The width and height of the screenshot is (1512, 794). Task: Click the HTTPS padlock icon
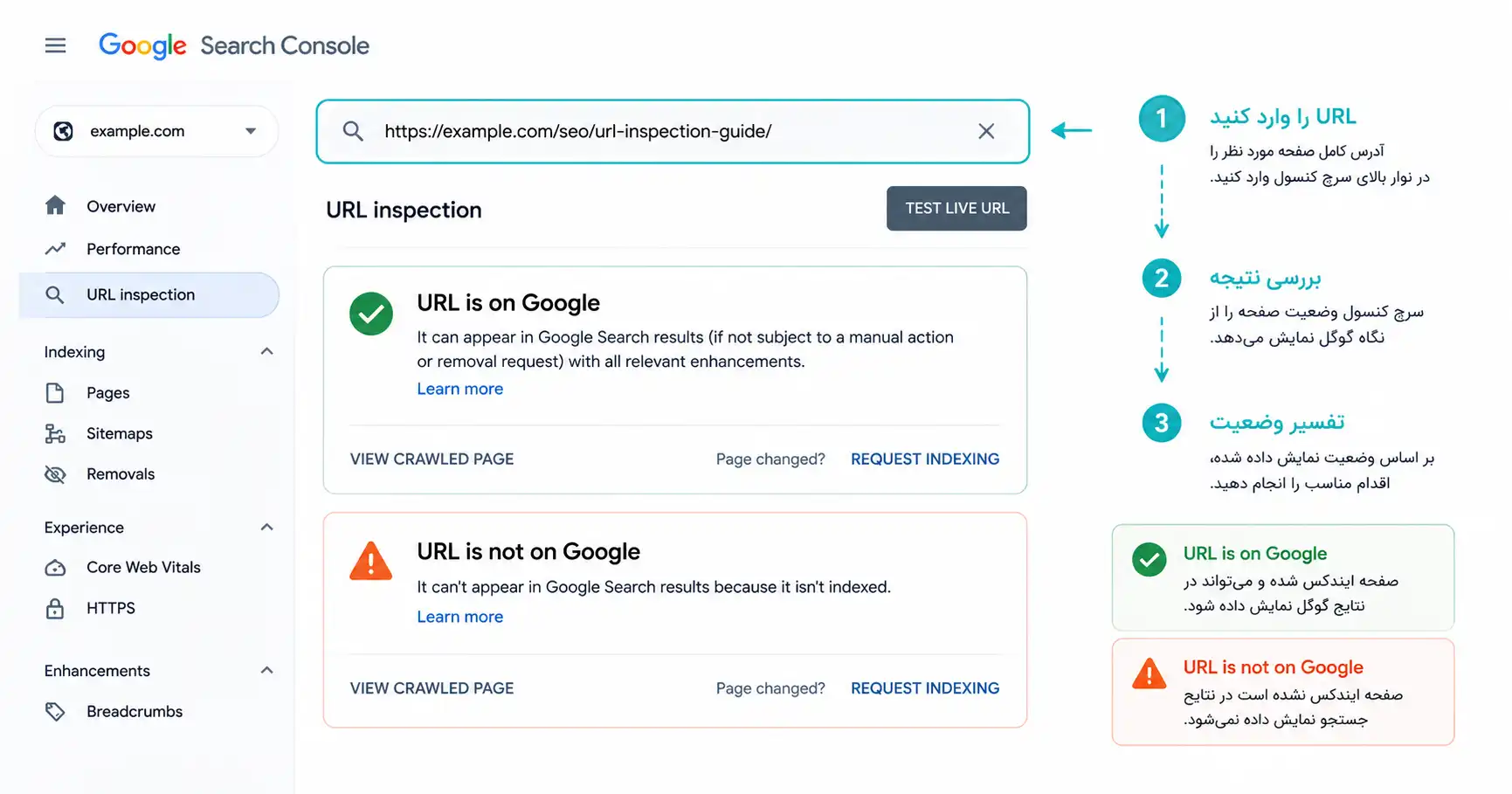point(55,608)
